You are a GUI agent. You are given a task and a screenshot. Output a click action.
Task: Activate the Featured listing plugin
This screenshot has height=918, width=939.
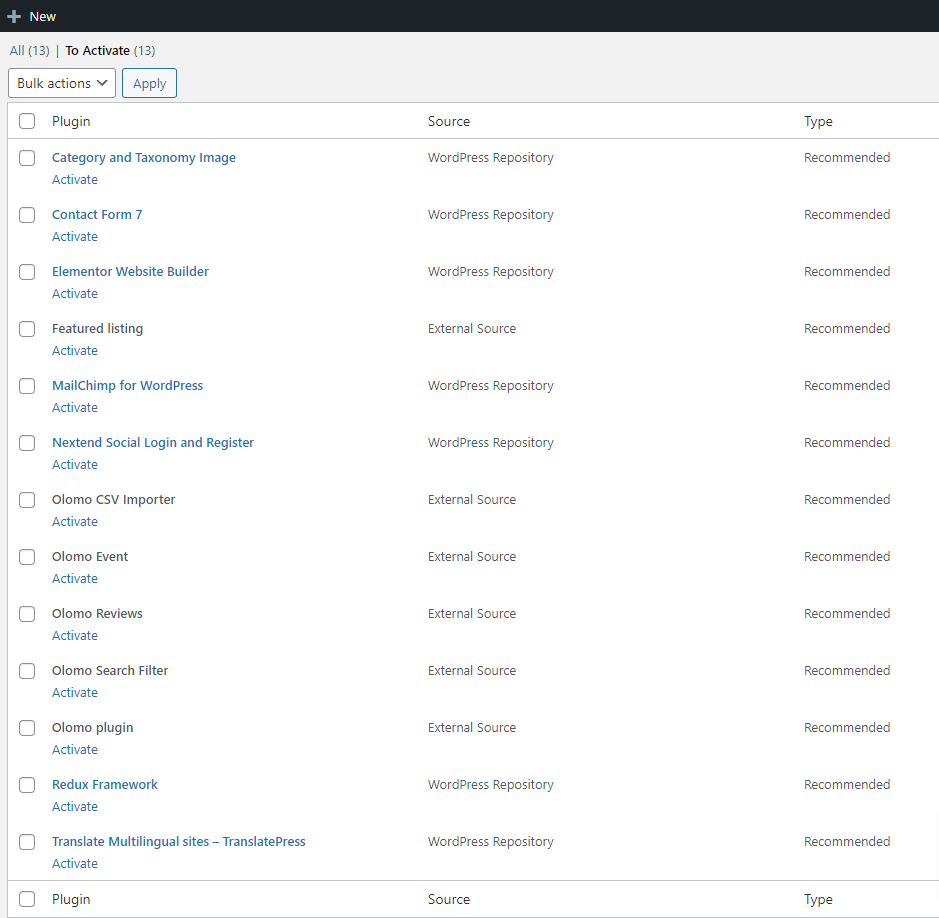pos(74,351)
